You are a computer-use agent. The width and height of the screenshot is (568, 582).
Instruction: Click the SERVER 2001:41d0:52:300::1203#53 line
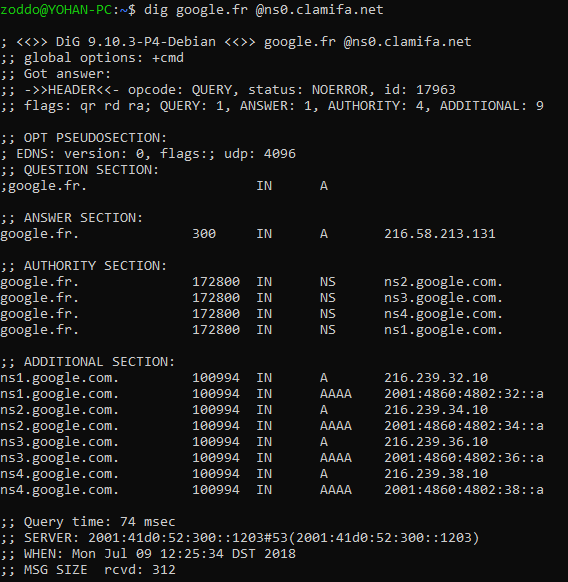240,538
